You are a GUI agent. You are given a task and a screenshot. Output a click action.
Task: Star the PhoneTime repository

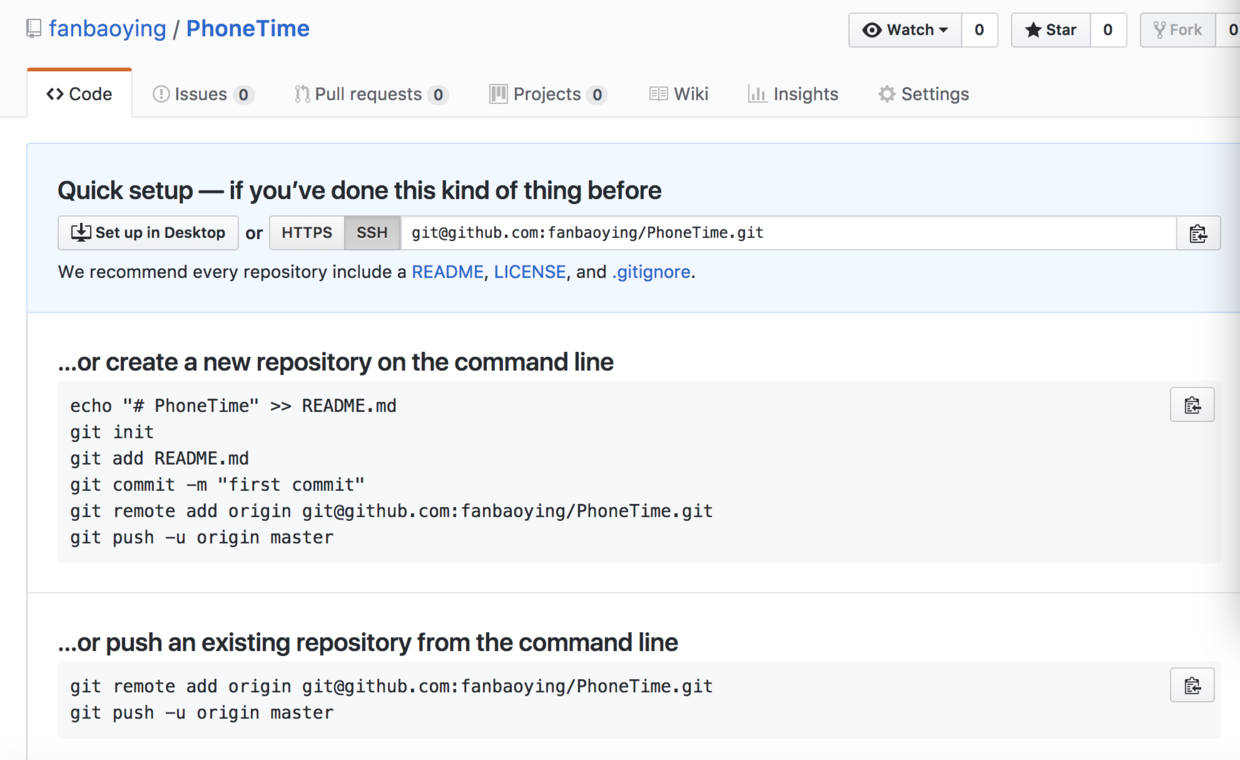1051,30
